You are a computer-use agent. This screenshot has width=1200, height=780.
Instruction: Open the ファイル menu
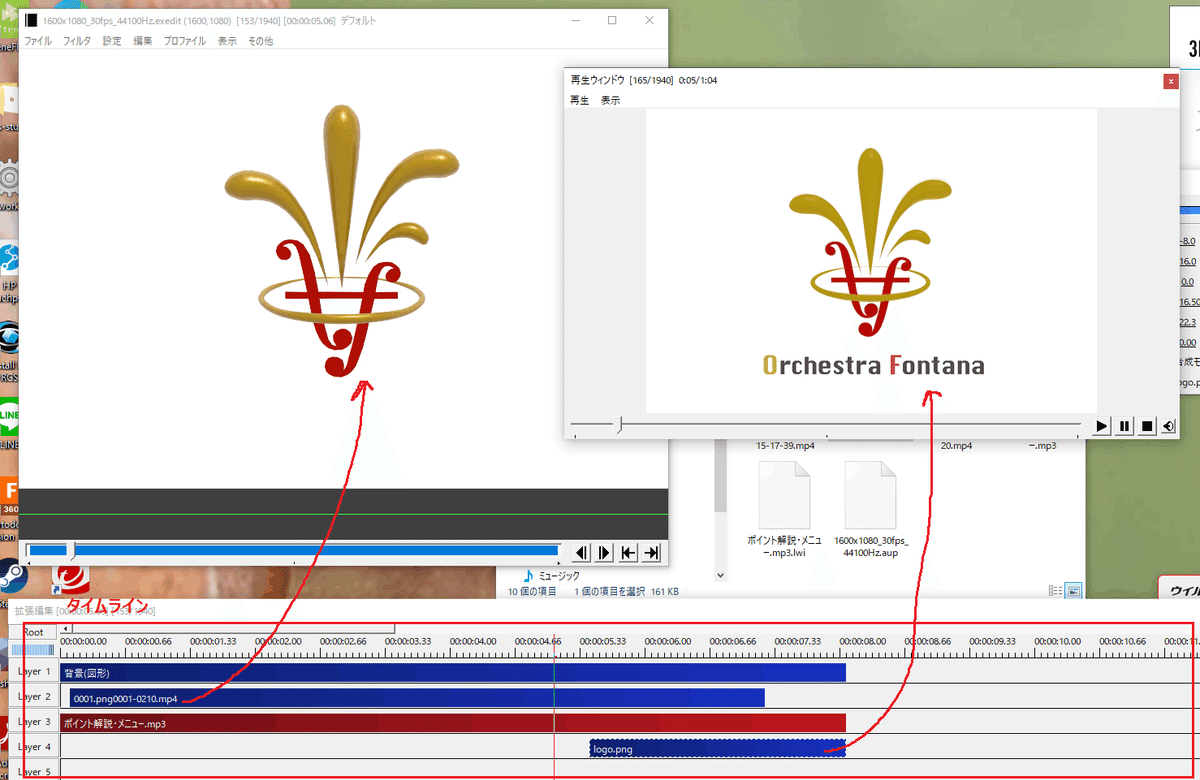pyautogui.click(x=37, y=41)
